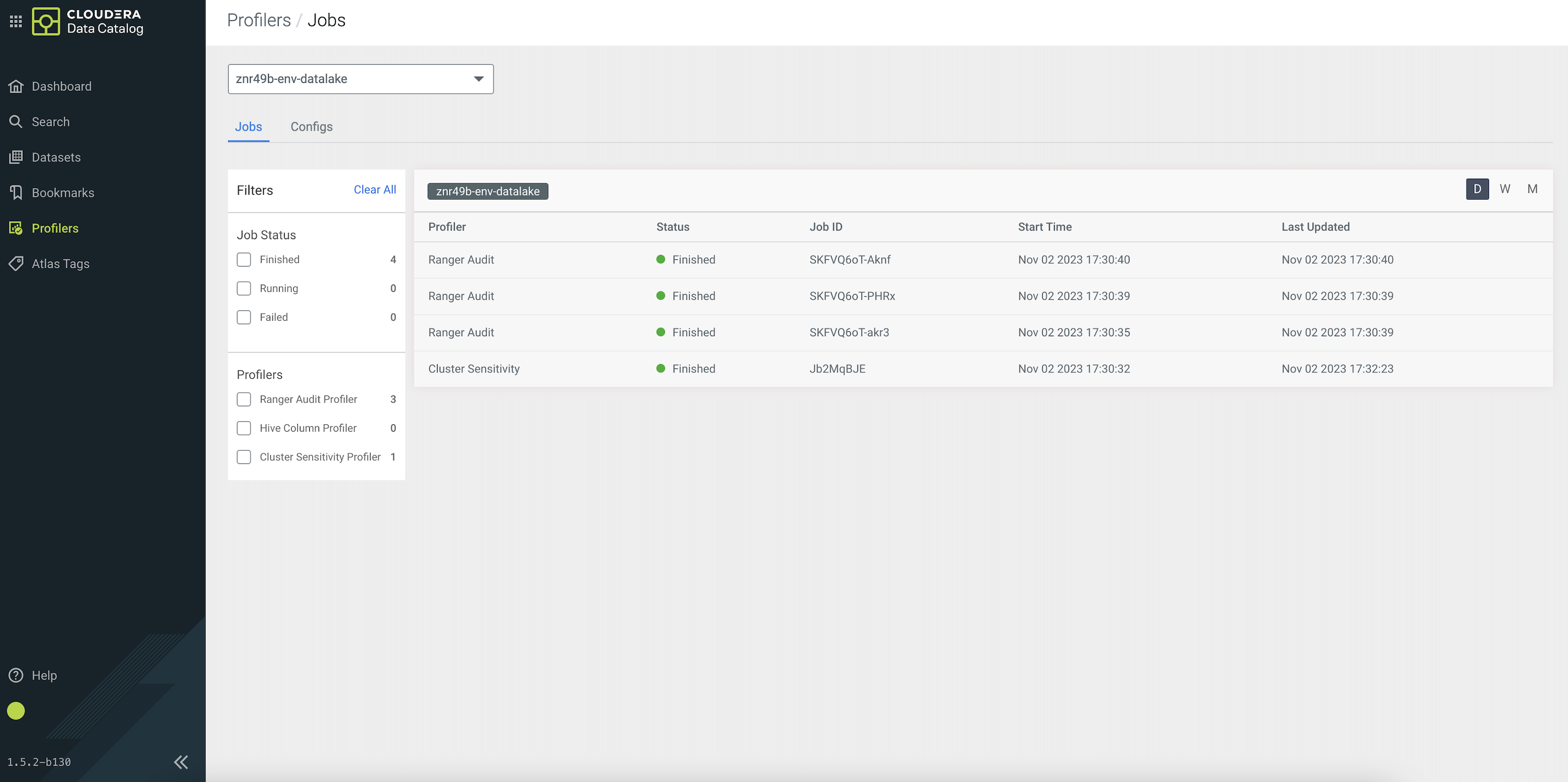Open Atlas Tags tag icon
The image size is (1568, 782).
16,264
